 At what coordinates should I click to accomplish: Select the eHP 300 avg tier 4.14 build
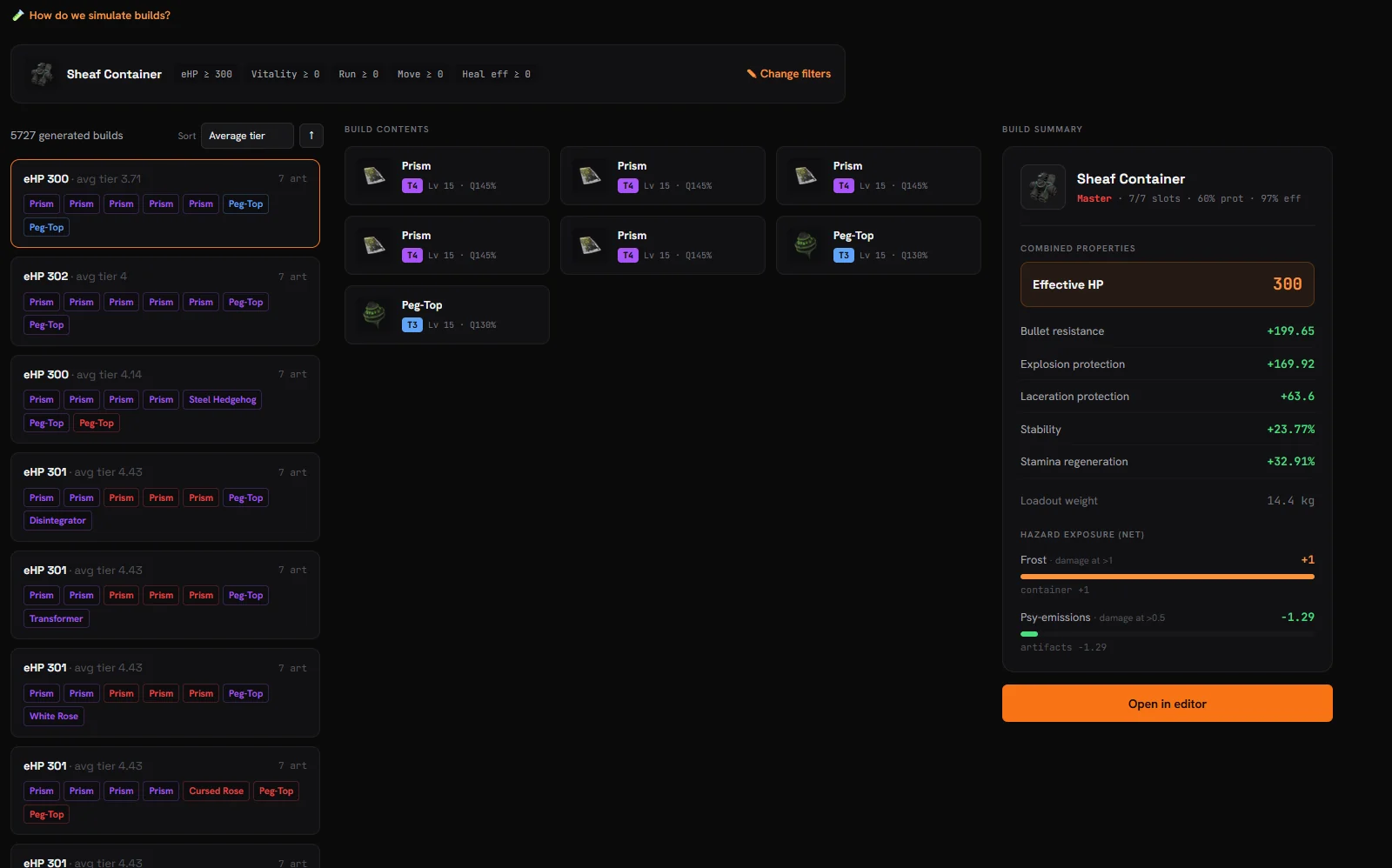165,399
